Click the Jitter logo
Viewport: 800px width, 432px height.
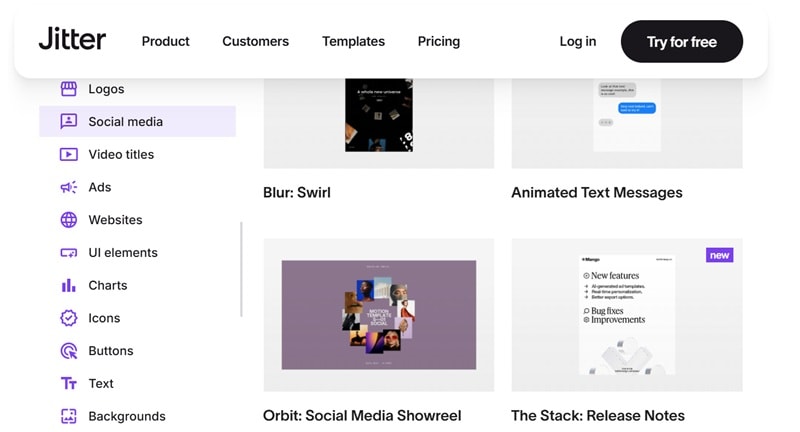72,39
